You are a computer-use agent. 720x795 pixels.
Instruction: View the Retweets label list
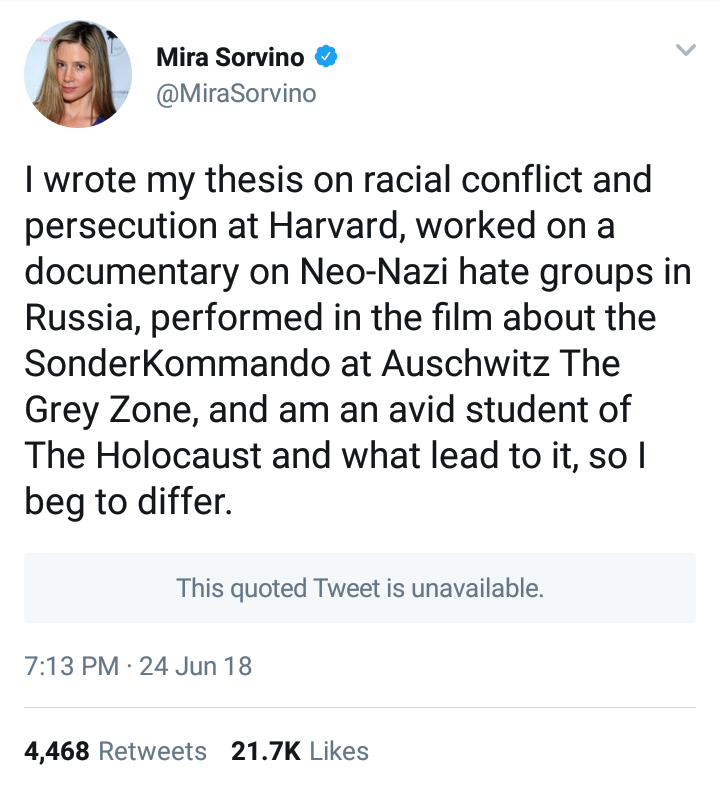click(155, 751)
